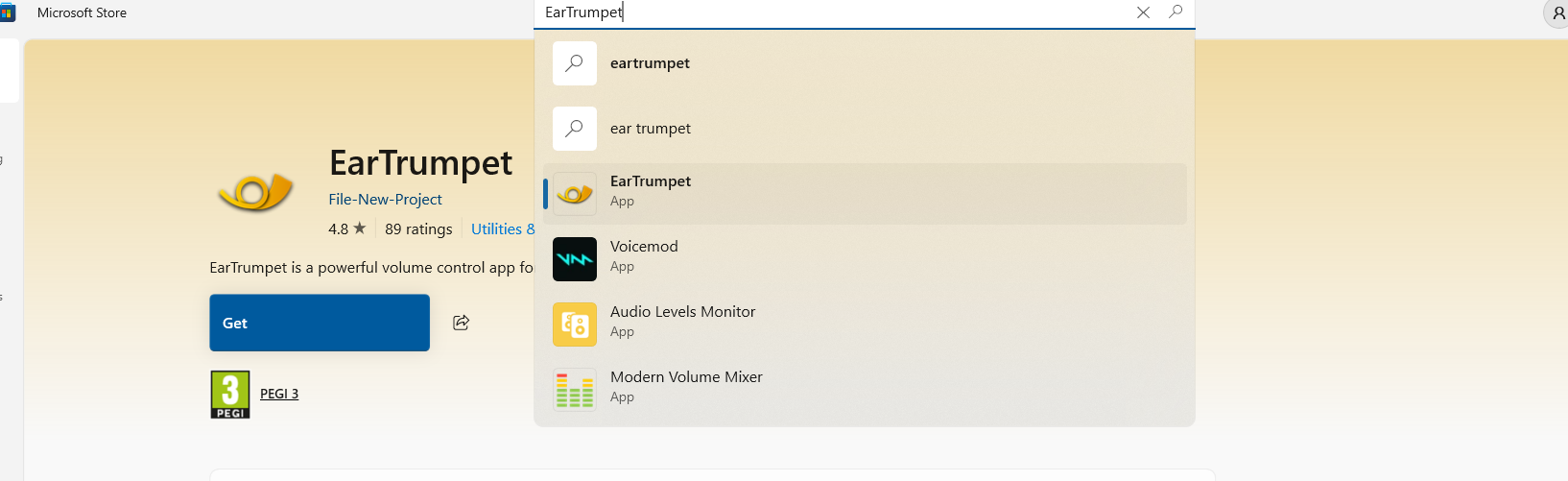Click the Microsoft Store logo in title bar
Image resolution: width=1568 pixels, height=481 pixels.
point(8,13)
